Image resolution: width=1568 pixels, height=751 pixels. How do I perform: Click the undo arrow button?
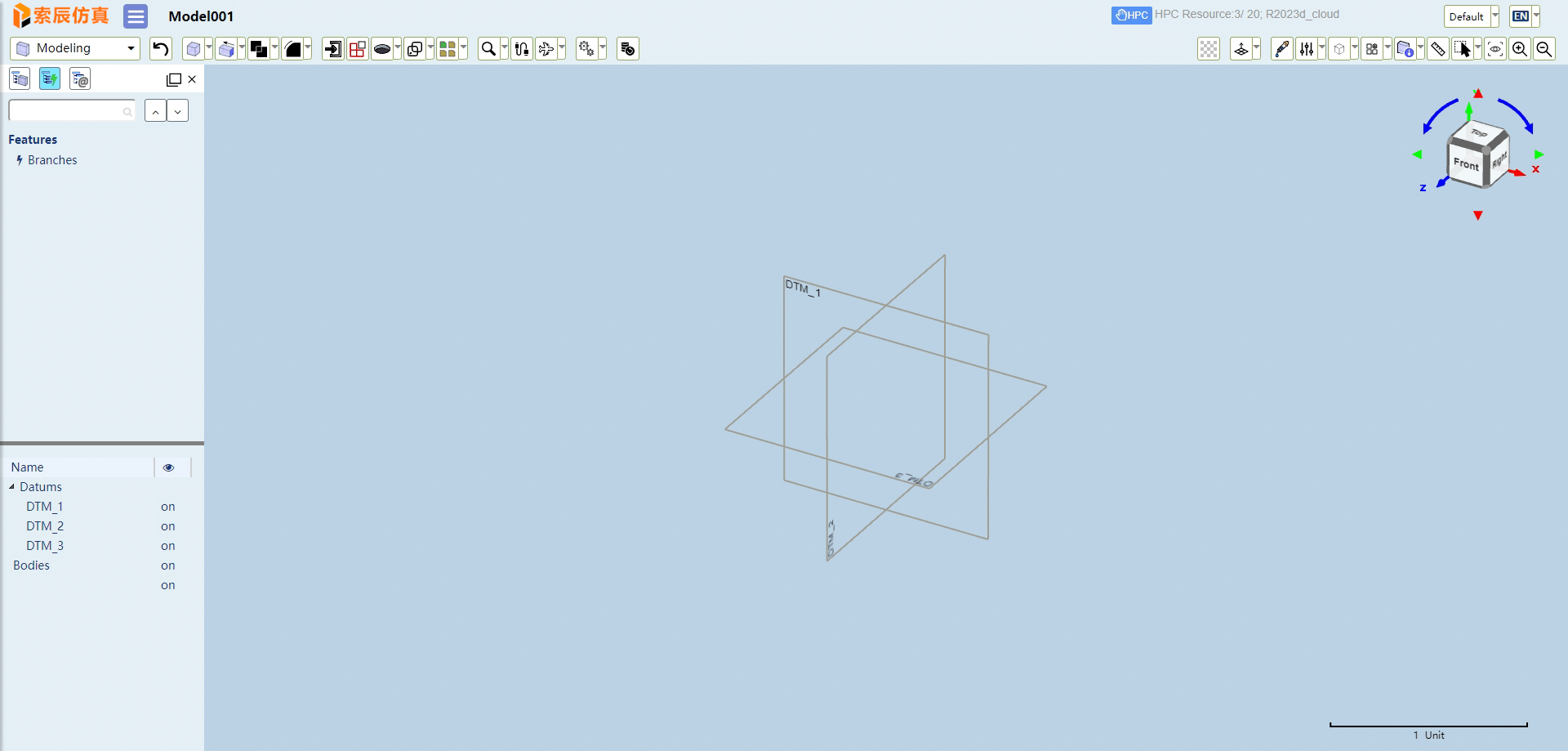click(160, 49)
